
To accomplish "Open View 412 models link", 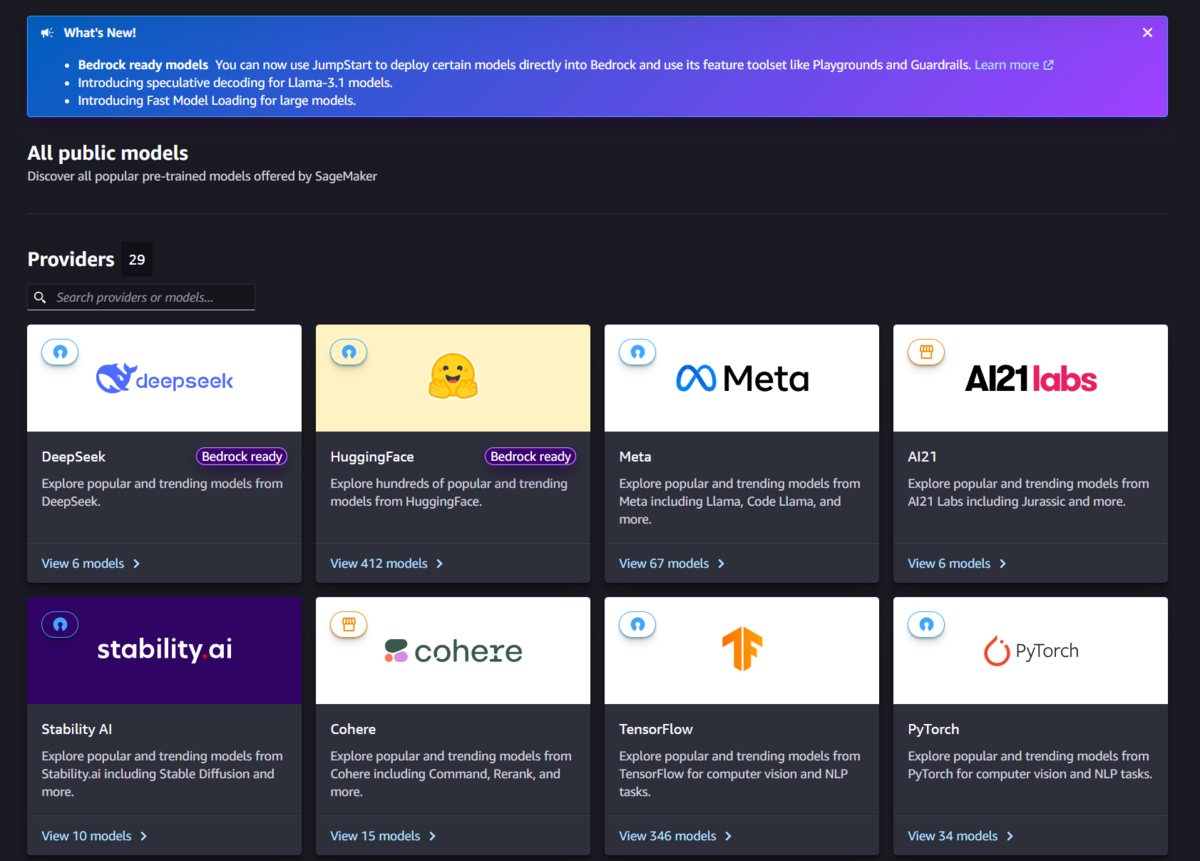I will pos(379,563).
